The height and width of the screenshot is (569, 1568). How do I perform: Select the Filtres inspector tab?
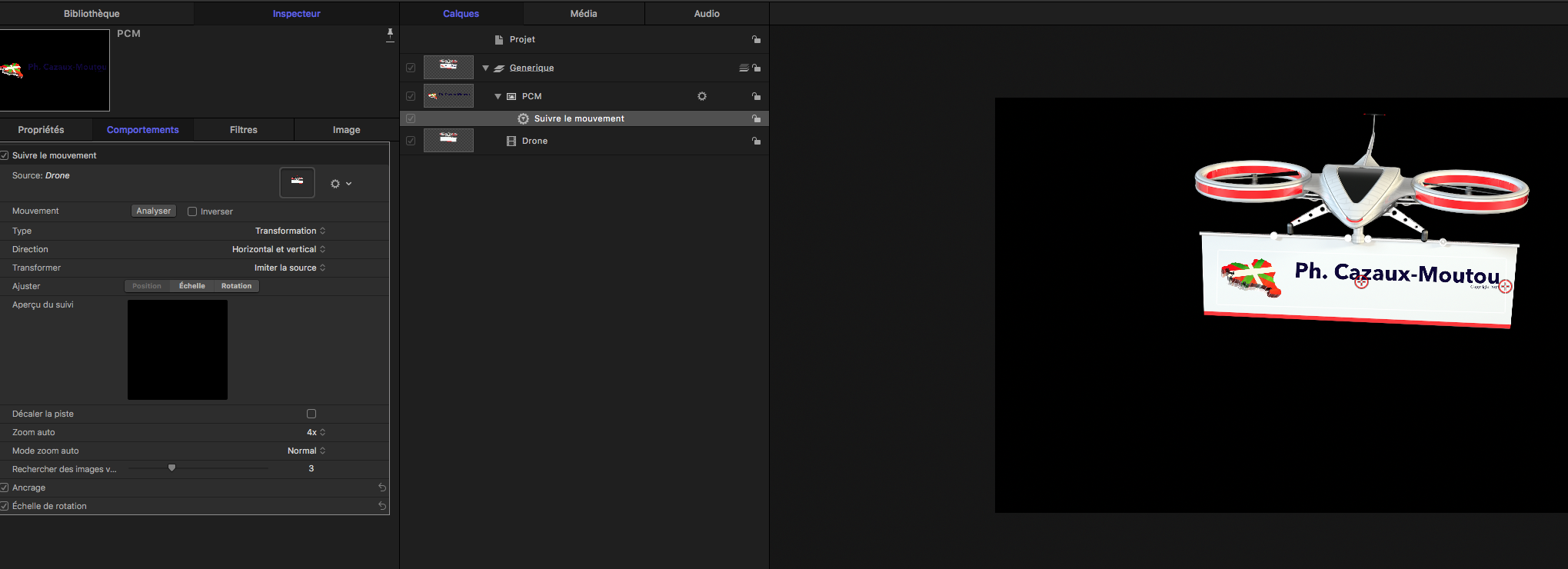pyautogui.click(x=243, y=129)
